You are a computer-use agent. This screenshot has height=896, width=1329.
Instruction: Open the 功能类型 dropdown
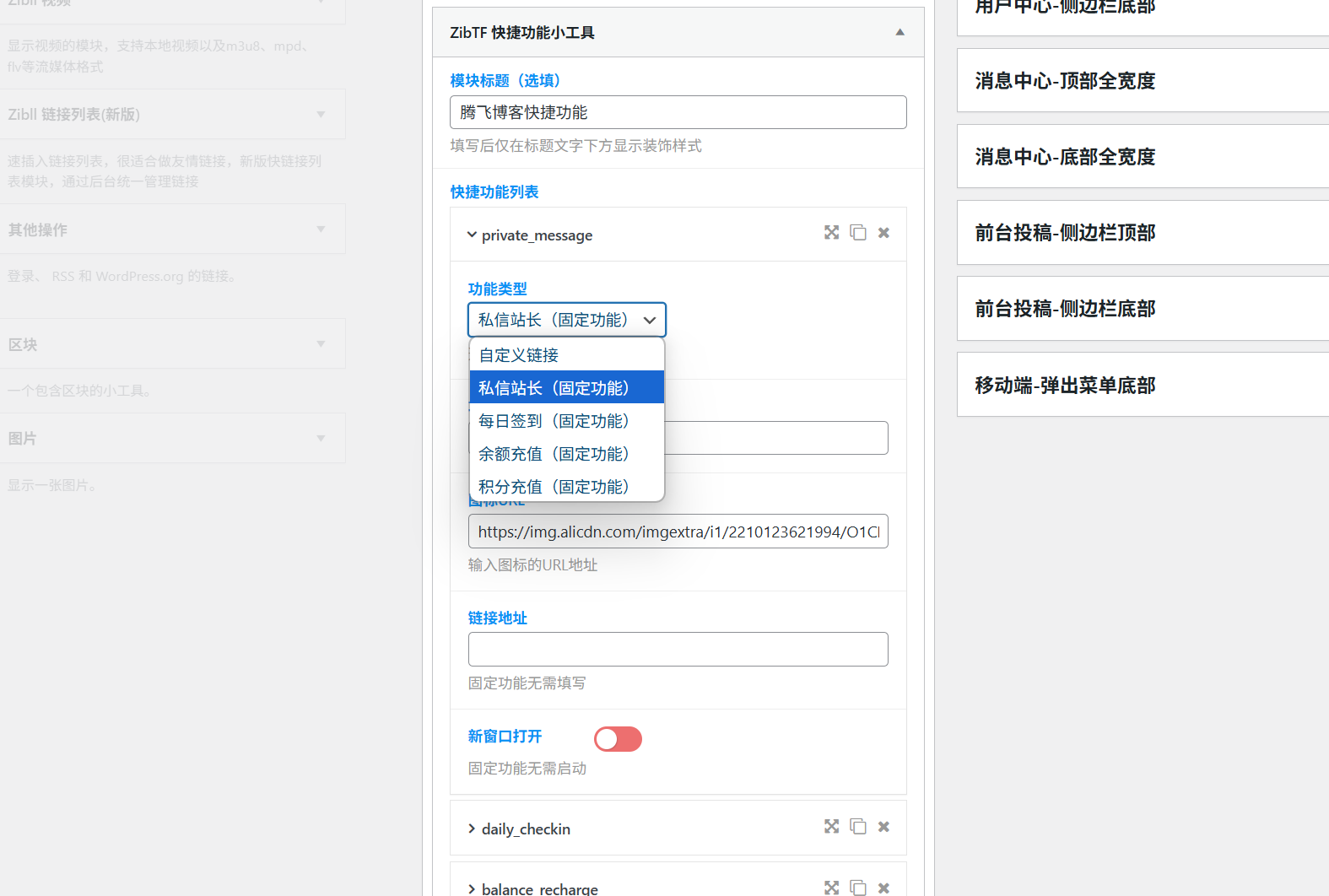coord(567,320)
